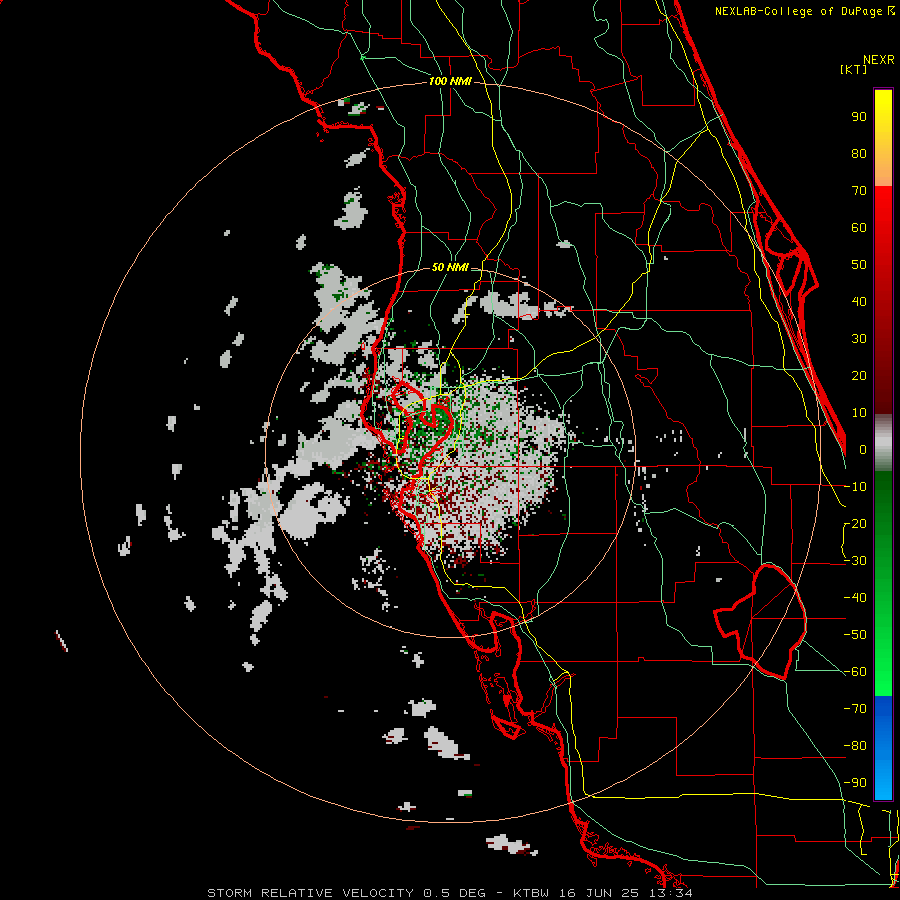Click the KTBW radar site identifier

(533, 893)
